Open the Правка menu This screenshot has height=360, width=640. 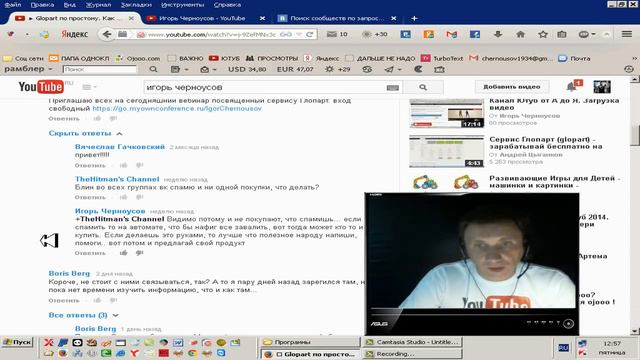42,5
